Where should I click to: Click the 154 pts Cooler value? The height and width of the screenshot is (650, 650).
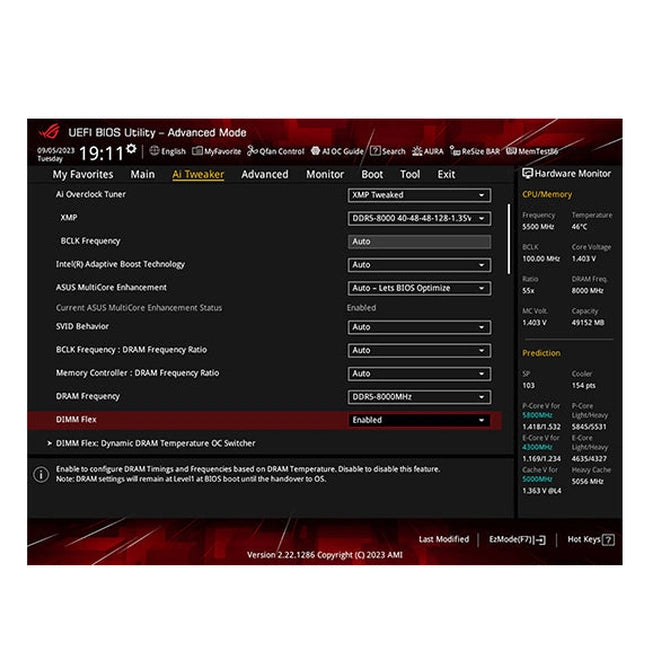[584, 386]
